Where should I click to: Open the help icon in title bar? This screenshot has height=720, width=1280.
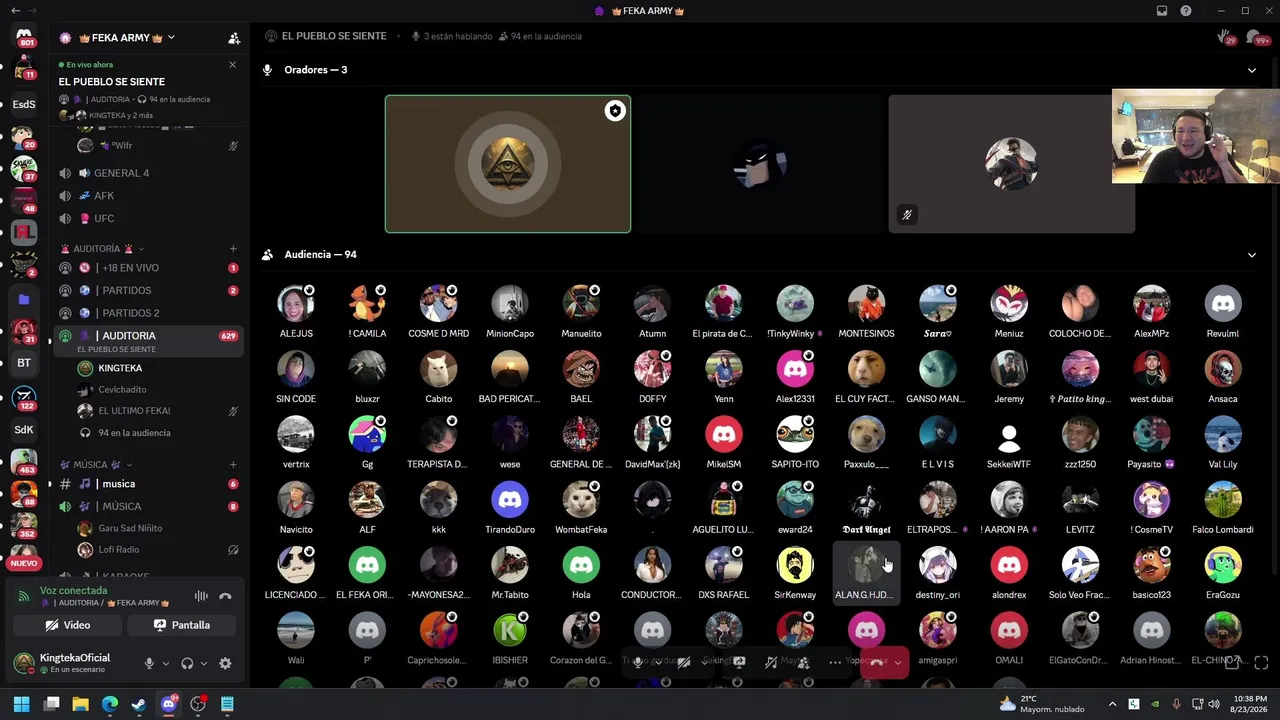click(x=1186, y=10)
